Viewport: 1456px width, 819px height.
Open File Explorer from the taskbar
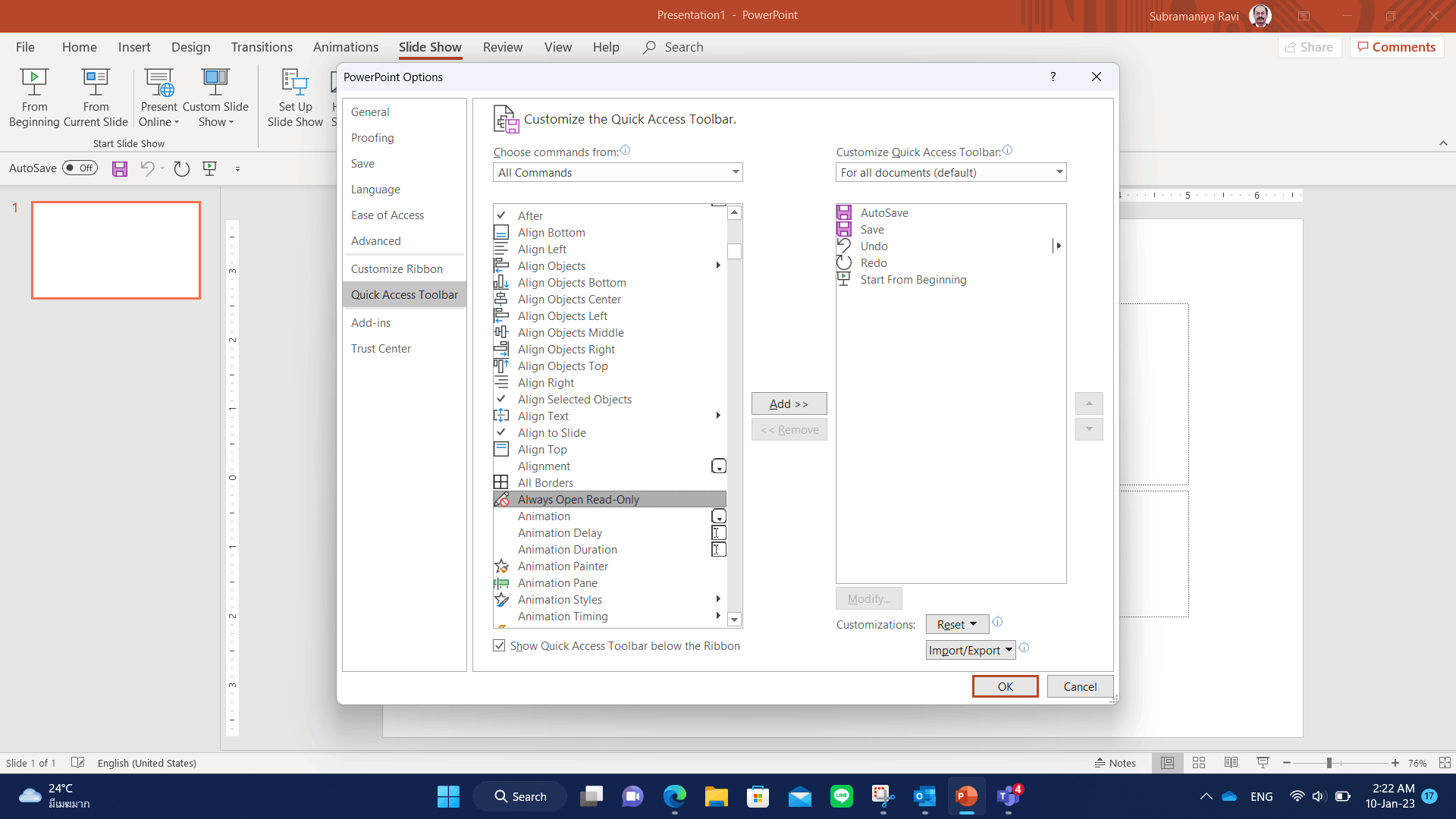[716, 796]
